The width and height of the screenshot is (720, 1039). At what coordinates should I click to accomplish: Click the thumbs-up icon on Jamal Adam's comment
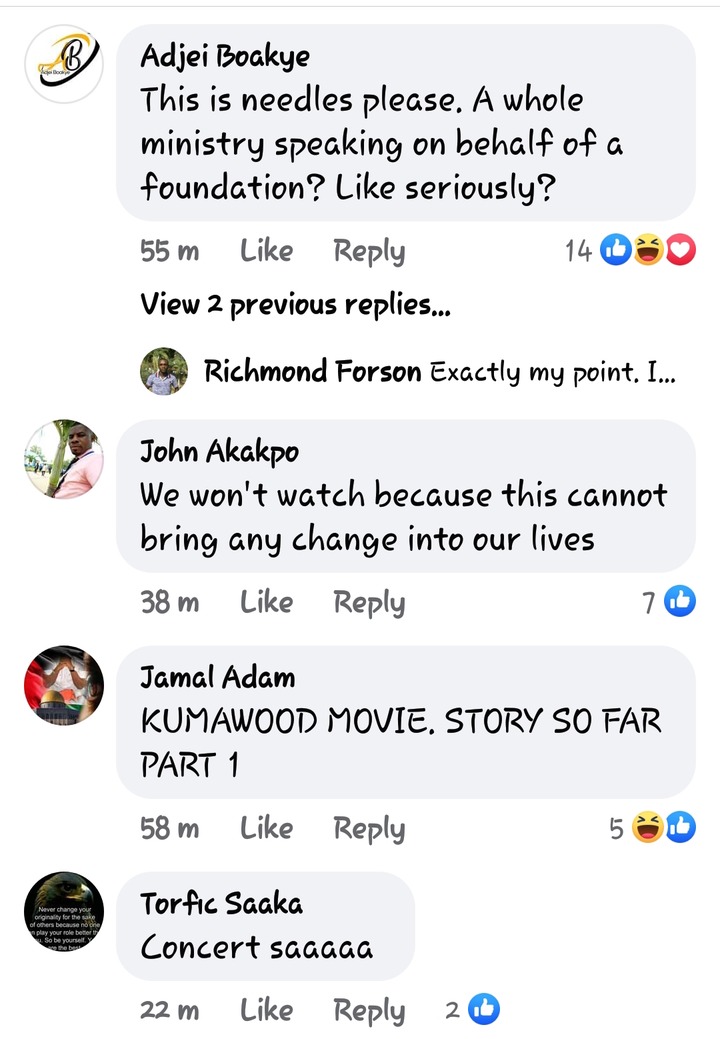pyautogui.click(x=680, y=828)
